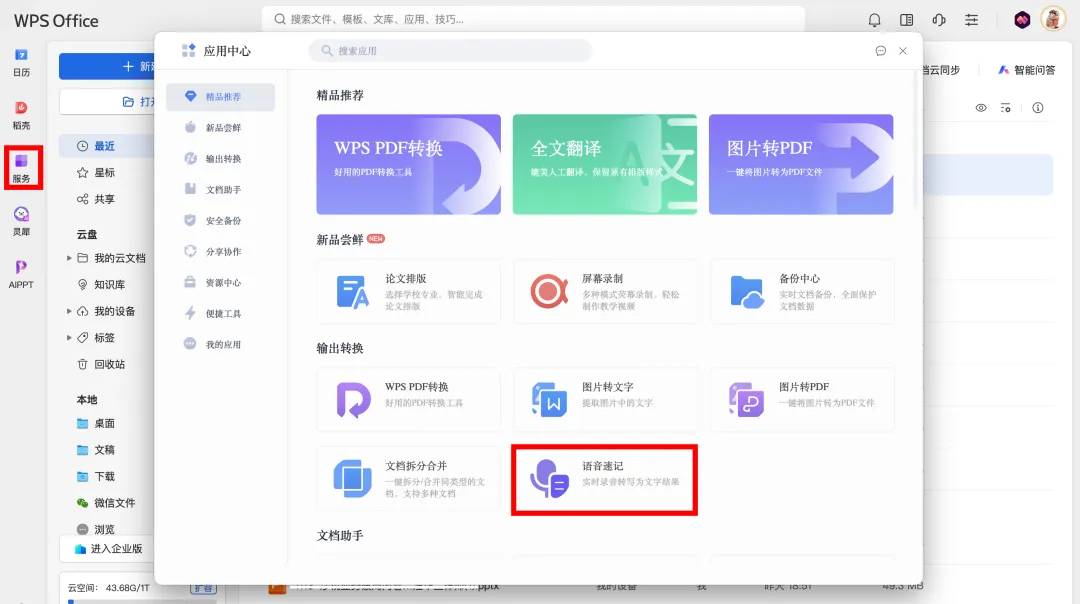Screen dimensions: 1080x604
Task: Click the info icon in main window toolbar
Action: (x=1037, y=108)
